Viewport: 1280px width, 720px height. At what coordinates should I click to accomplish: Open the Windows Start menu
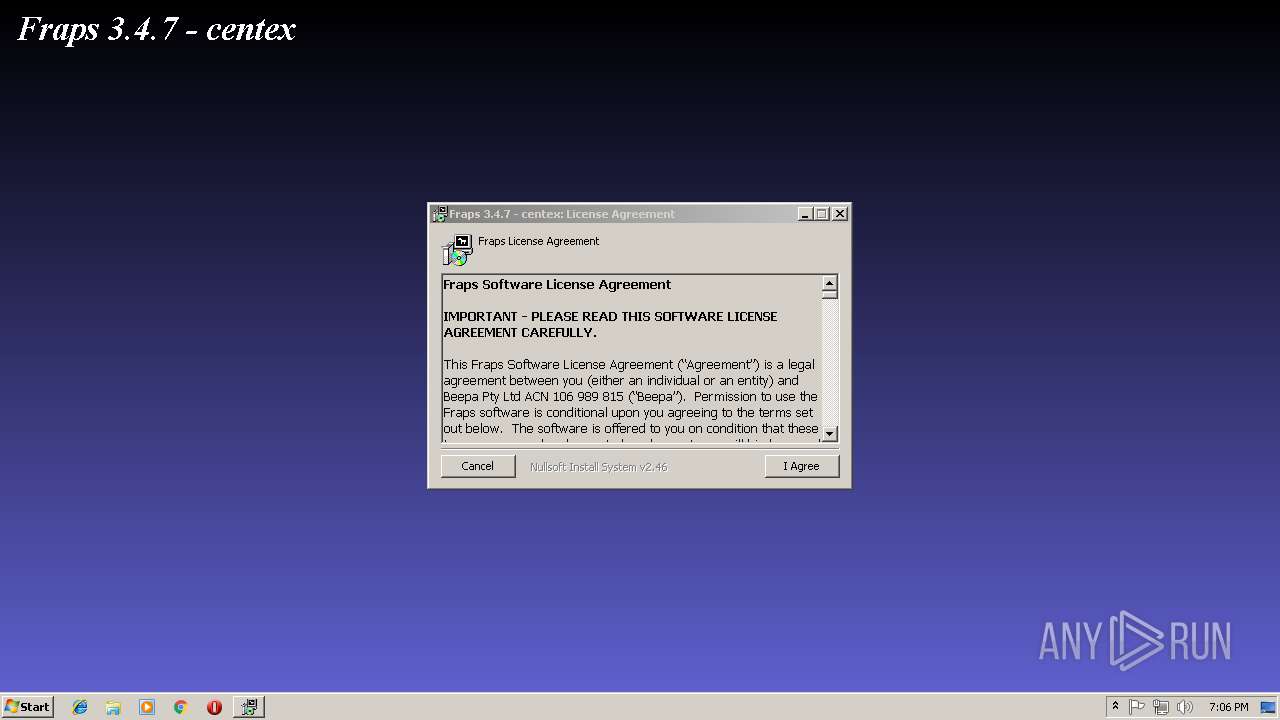point(27,707)
